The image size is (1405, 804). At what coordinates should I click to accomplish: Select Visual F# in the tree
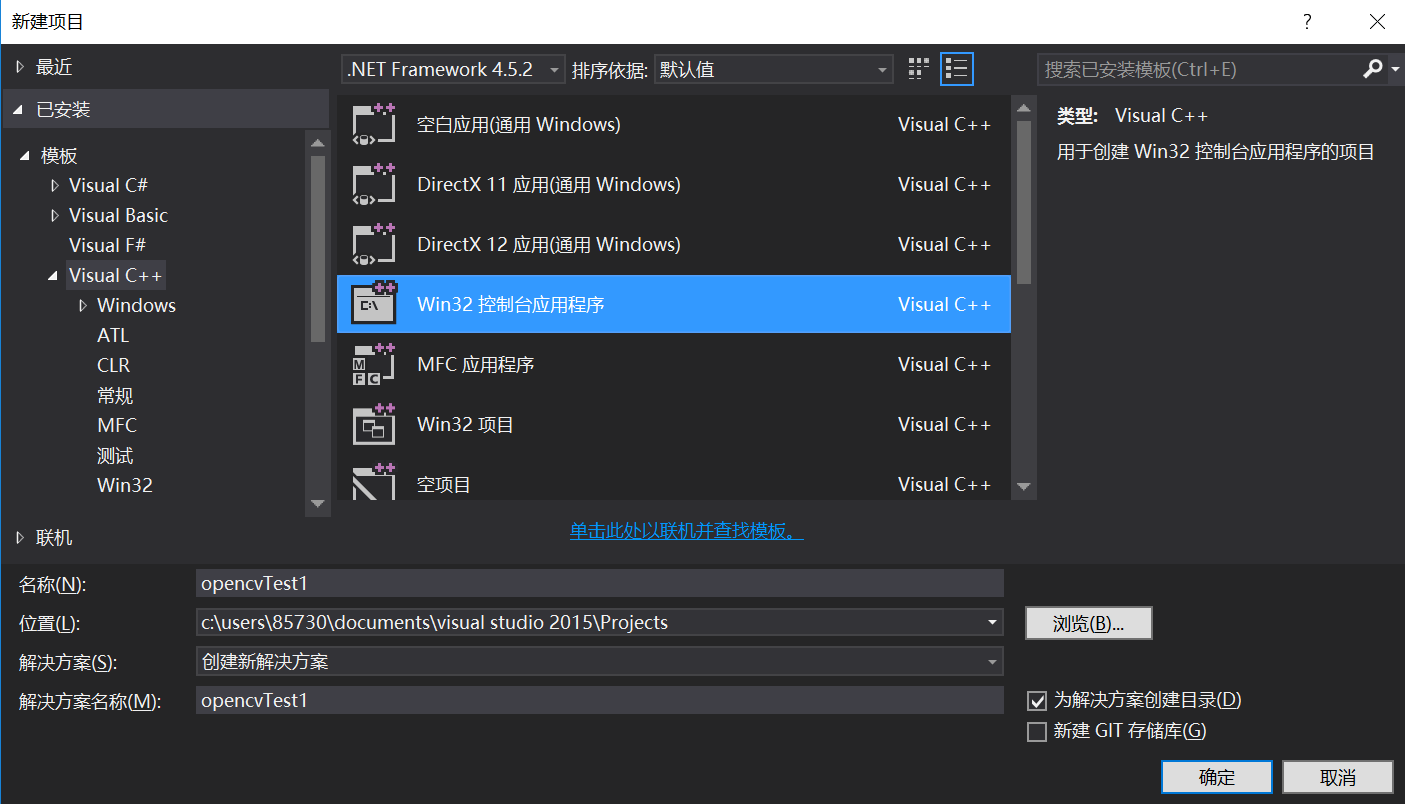tap(107, 245)
